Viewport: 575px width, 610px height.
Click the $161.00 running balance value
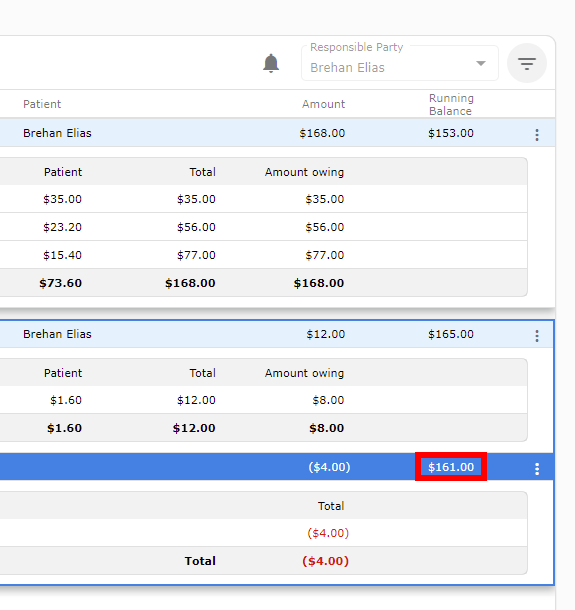[451, 467]
